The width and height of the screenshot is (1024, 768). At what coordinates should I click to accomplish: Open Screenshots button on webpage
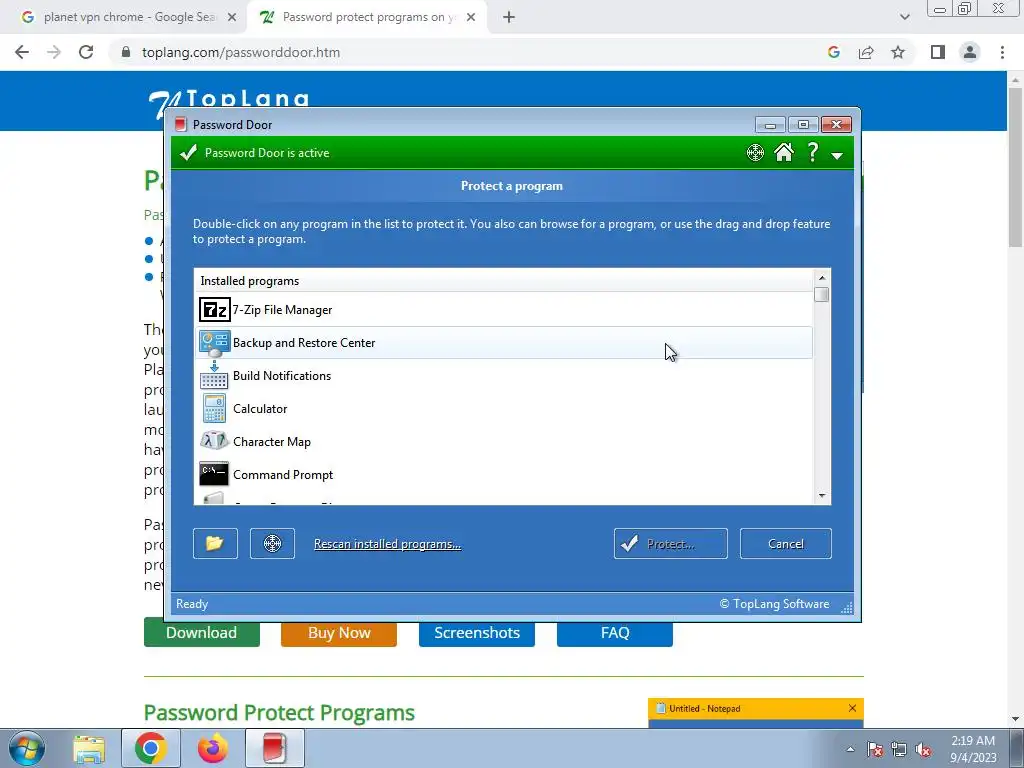pyautogui.click(x=477, y=632)
